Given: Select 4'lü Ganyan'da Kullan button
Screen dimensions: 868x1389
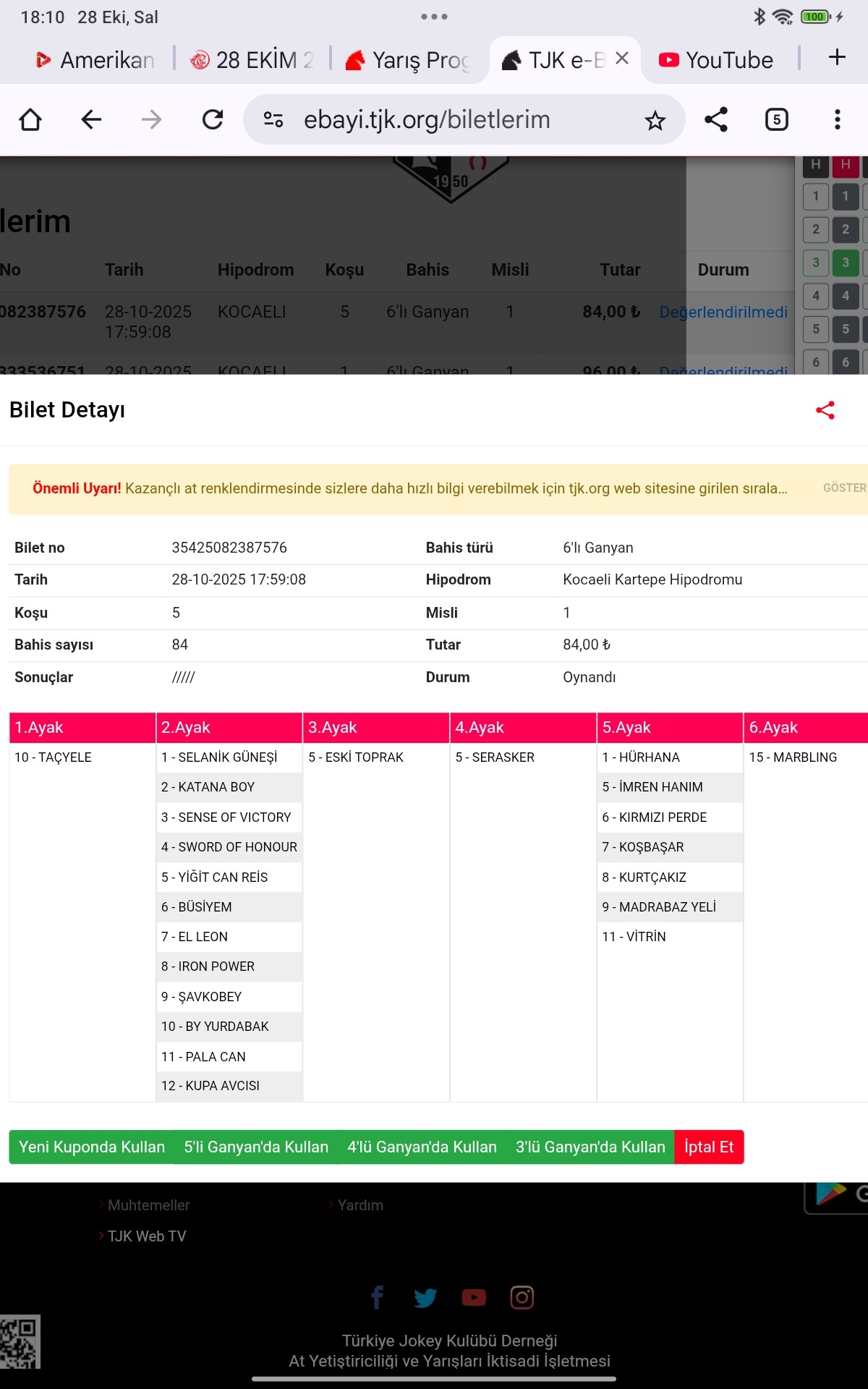Looking at the screenshot, I should click(422, 1147).
